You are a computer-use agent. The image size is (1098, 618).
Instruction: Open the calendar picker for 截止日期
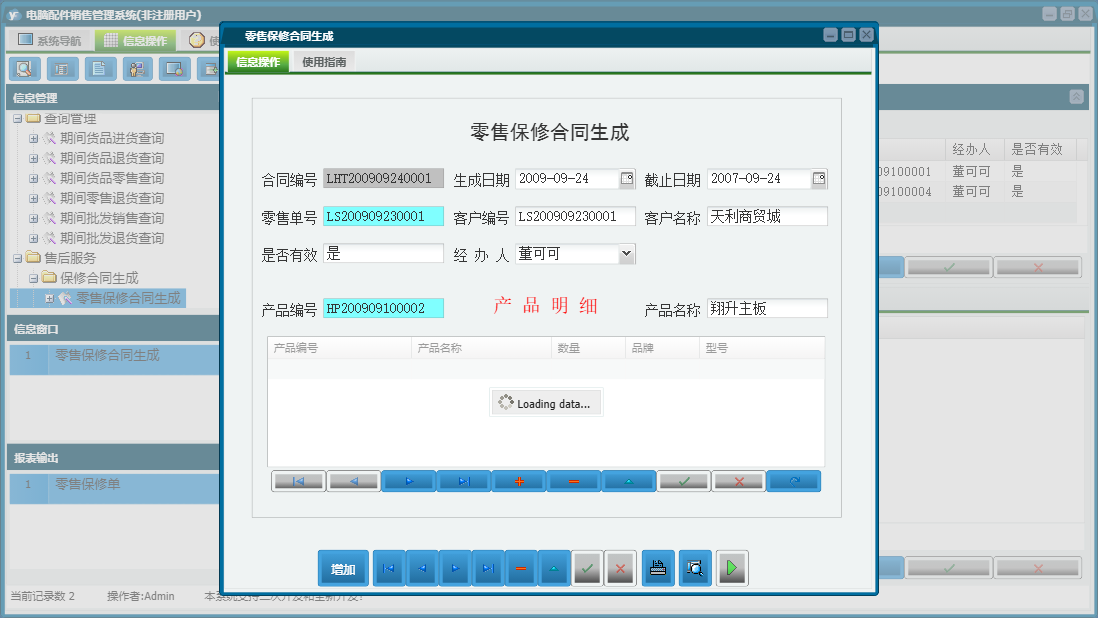tap(820, 178)
